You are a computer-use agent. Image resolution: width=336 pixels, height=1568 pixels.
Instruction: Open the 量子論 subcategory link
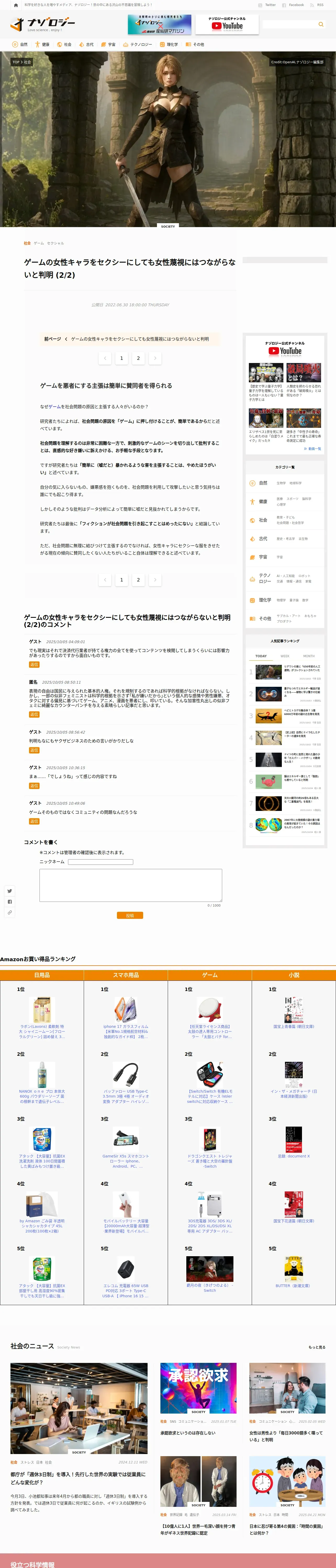pos(294,600)
